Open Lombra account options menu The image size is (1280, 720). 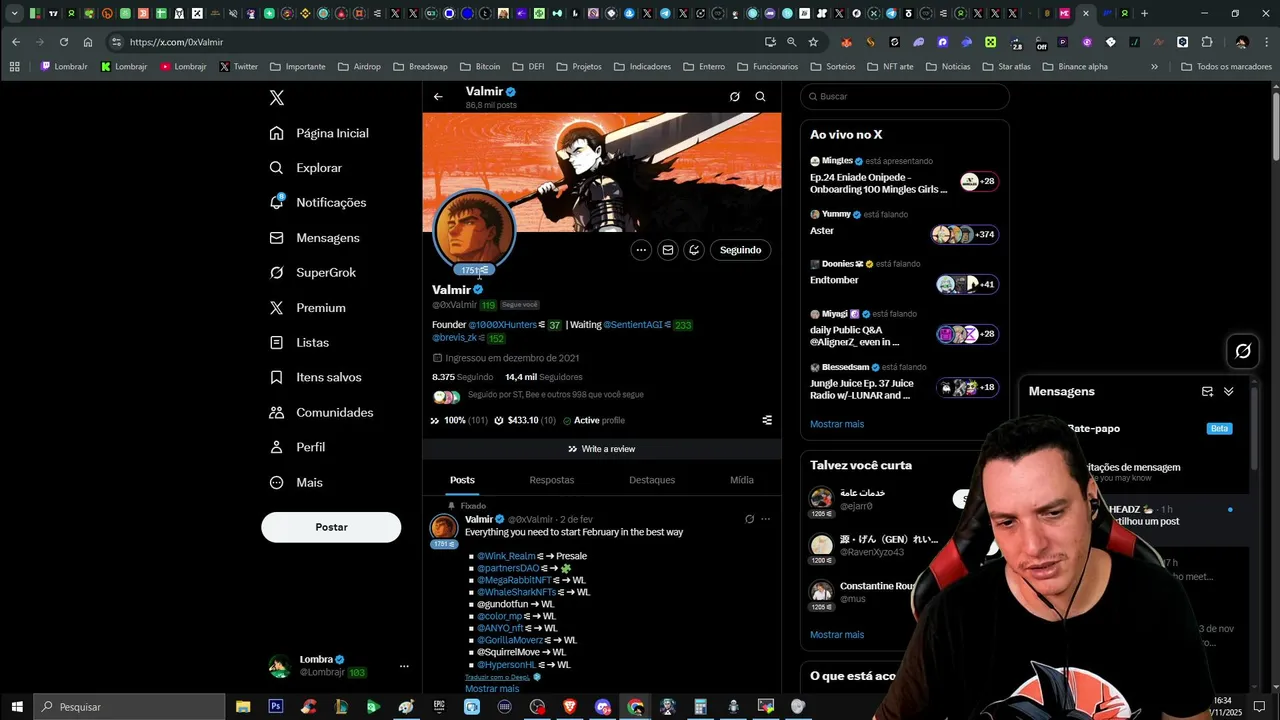tap(404, 666)
